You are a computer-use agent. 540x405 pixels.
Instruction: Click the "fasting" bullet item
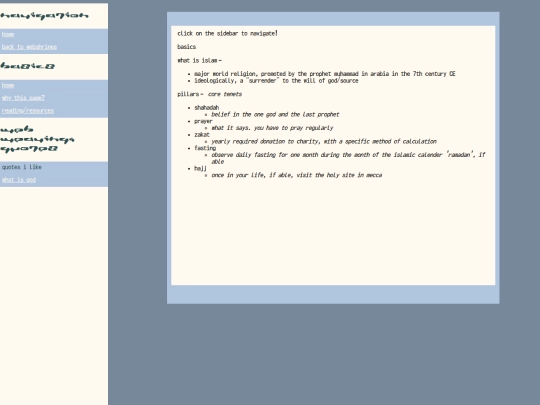[205, 148]
